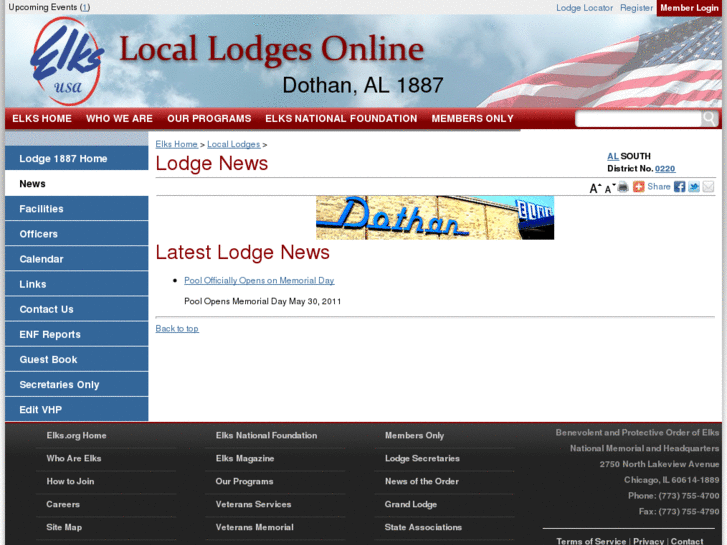Open the ELKS HOME menu
Image resolution: width=727 pixels, height=545 pixels.
tap(42, 119)
